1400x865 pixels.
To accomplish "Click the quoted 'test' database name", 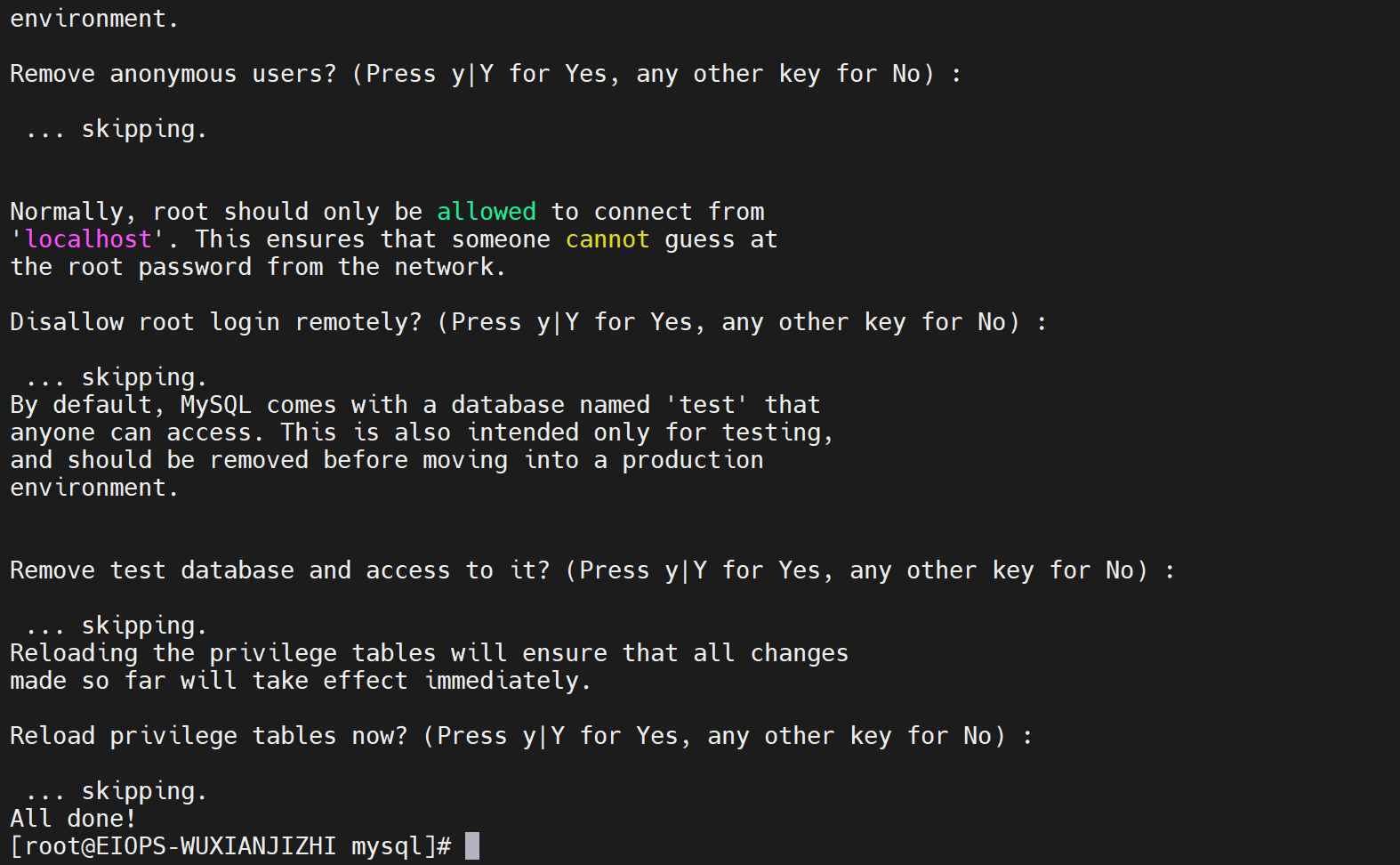I will pyautogui.click(x=707, y=405).
